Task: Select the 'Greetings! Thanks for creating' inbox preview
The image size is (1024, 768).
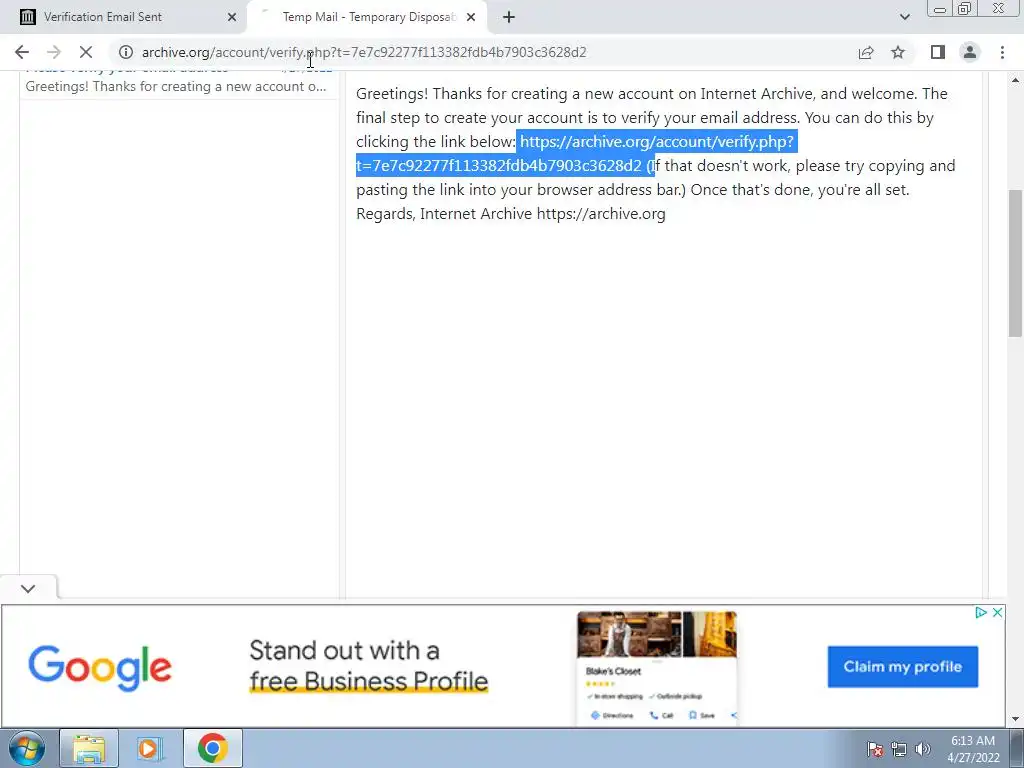Action: click(x=176, y=86)
